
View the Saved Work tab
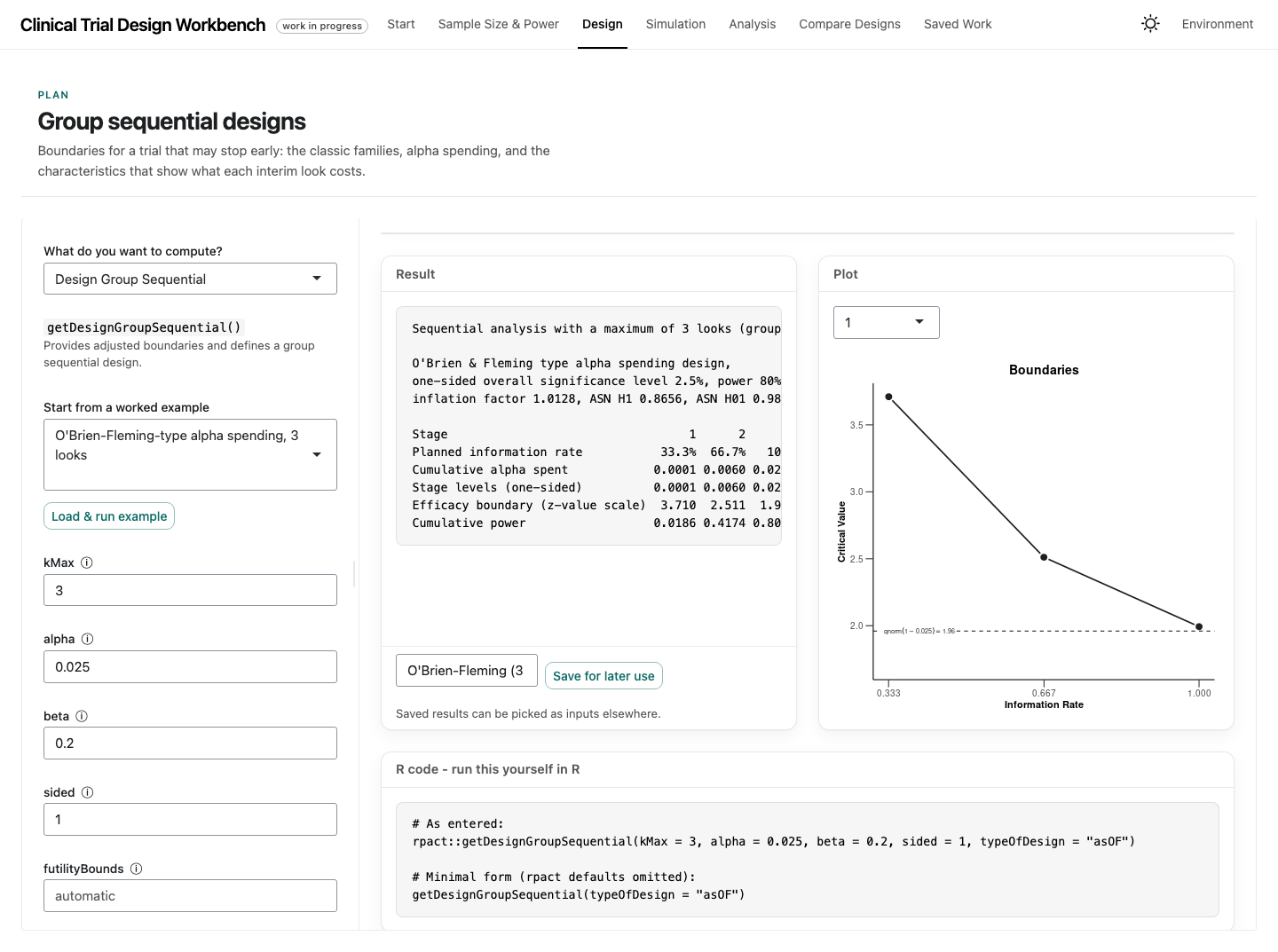click(x=958, y=24)
